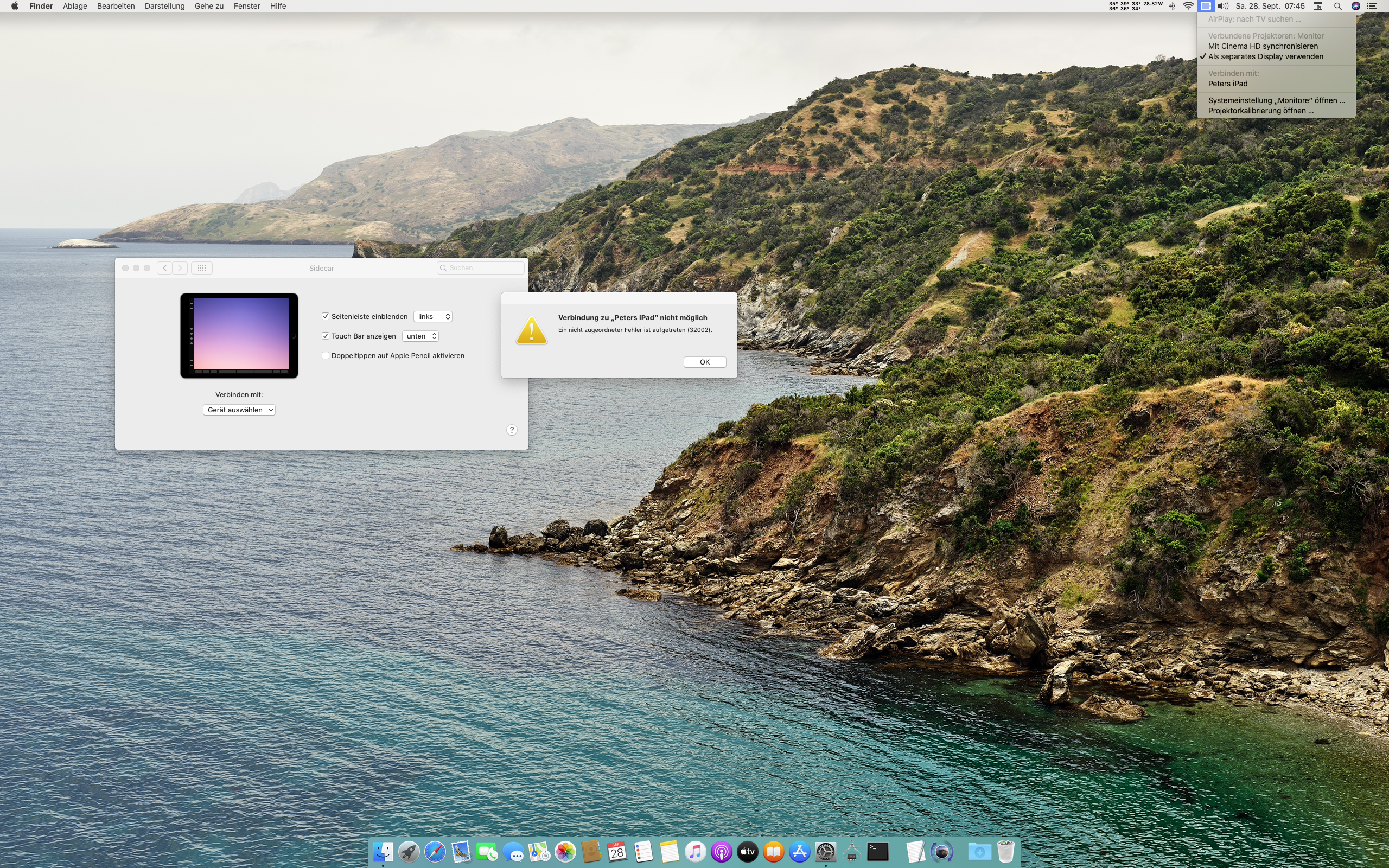This screenshot has width=1389, height=868.
Task: Click the yellow warning triangle icon
Action: tap(531, 331)
